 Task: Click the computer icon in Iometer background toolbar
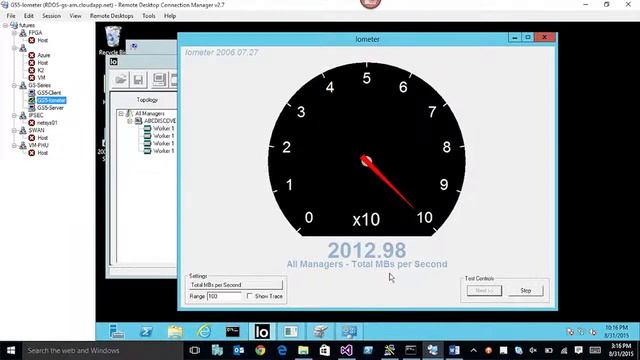159,80
